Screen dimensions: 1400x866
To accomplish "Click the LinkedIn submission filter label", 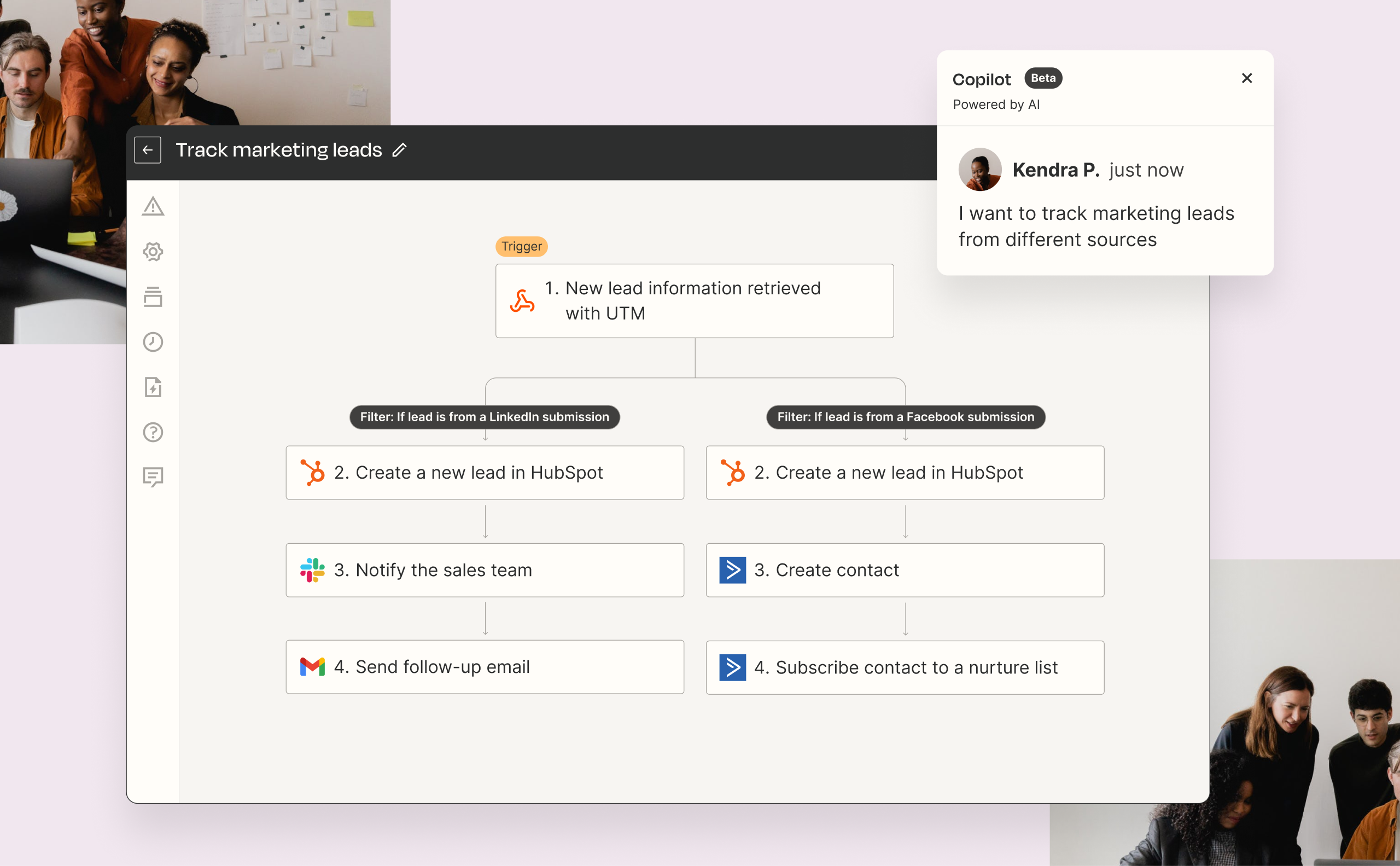I will 485,417.
